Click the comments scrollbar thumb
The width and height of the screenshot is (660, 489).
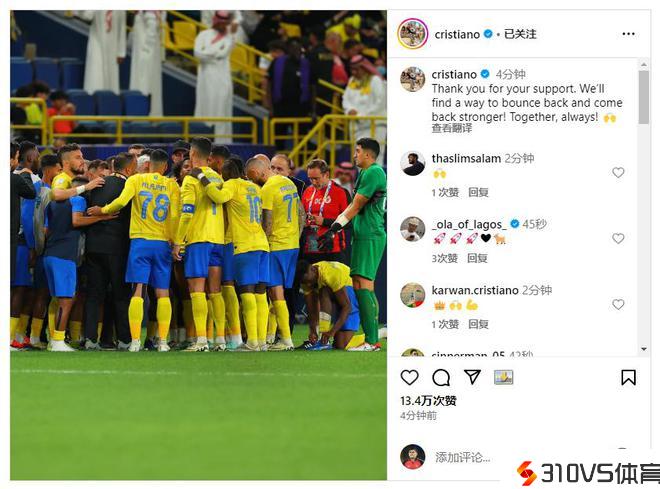pos(644,97)
